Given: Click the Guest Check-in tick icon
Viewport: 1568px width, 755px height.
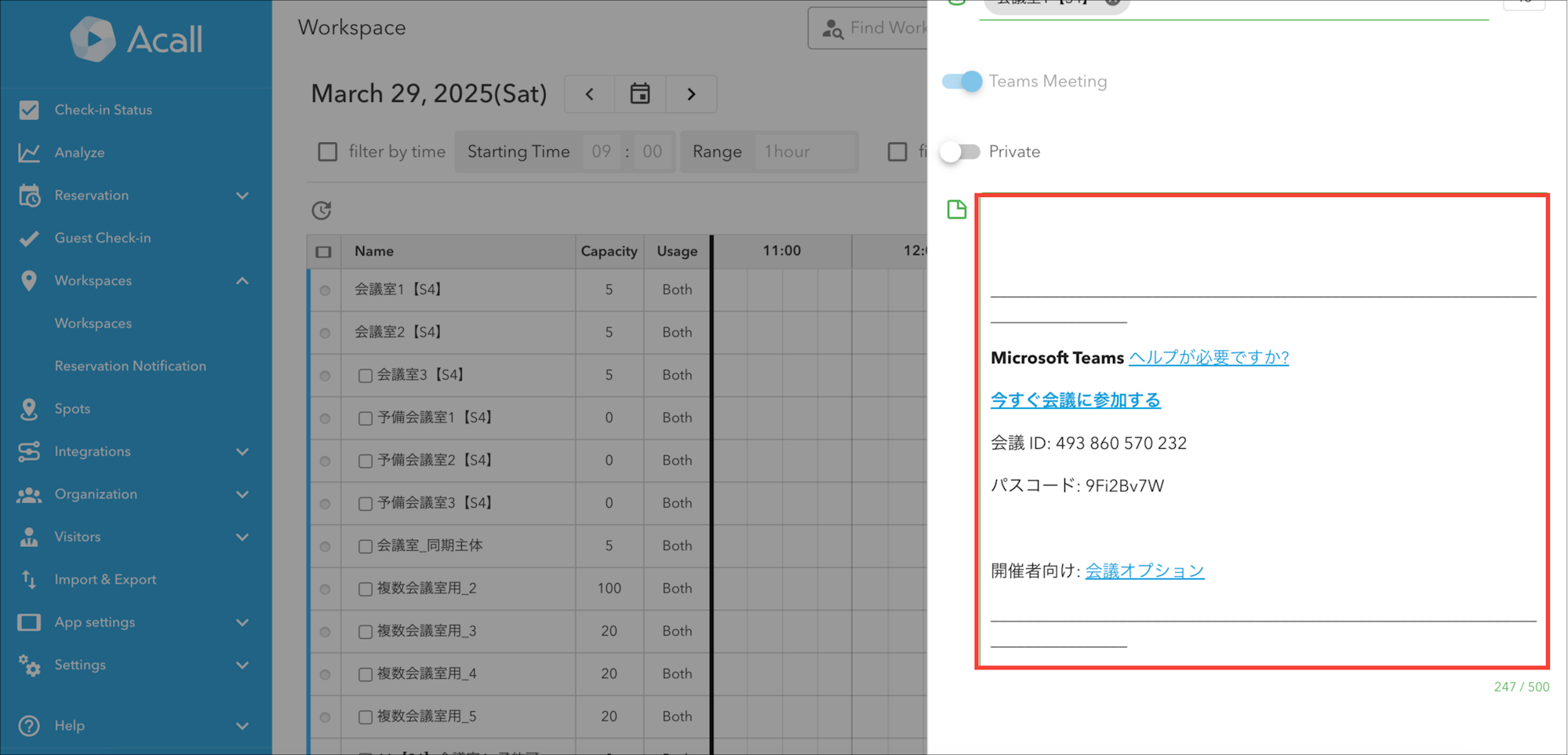Looking at the screenshot, I should [x=29, y=238].
